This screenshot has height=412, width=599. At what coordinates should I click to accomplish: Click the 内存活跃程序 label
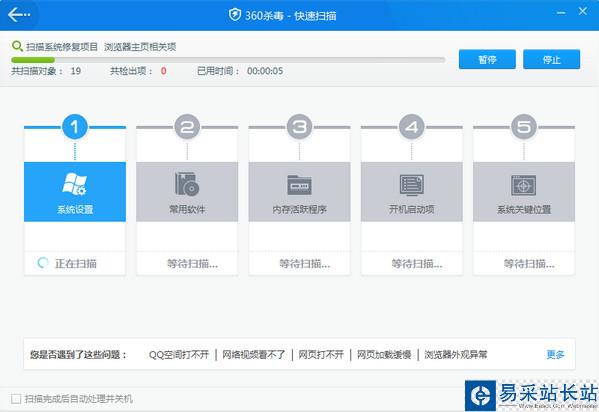[299, 209]
